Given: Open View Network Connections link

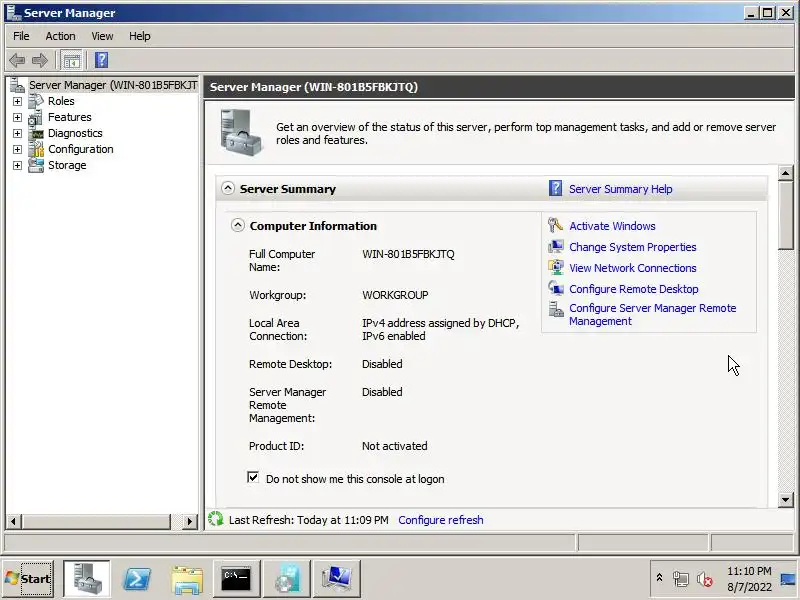Looking at the screenshot, I should (x=633, y=268).
